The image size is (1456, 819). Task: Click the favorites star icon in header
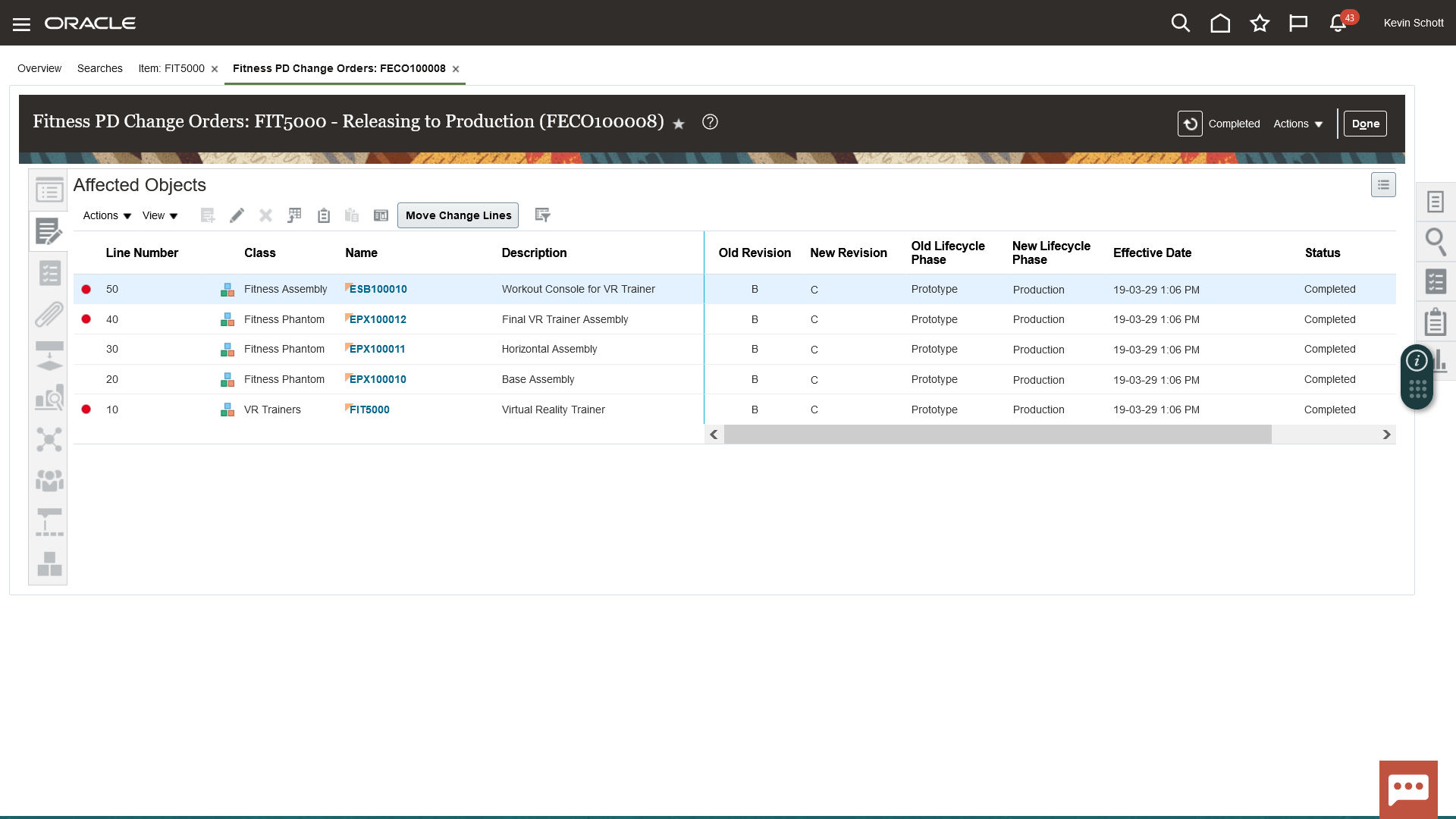(x=1260, y=24)
